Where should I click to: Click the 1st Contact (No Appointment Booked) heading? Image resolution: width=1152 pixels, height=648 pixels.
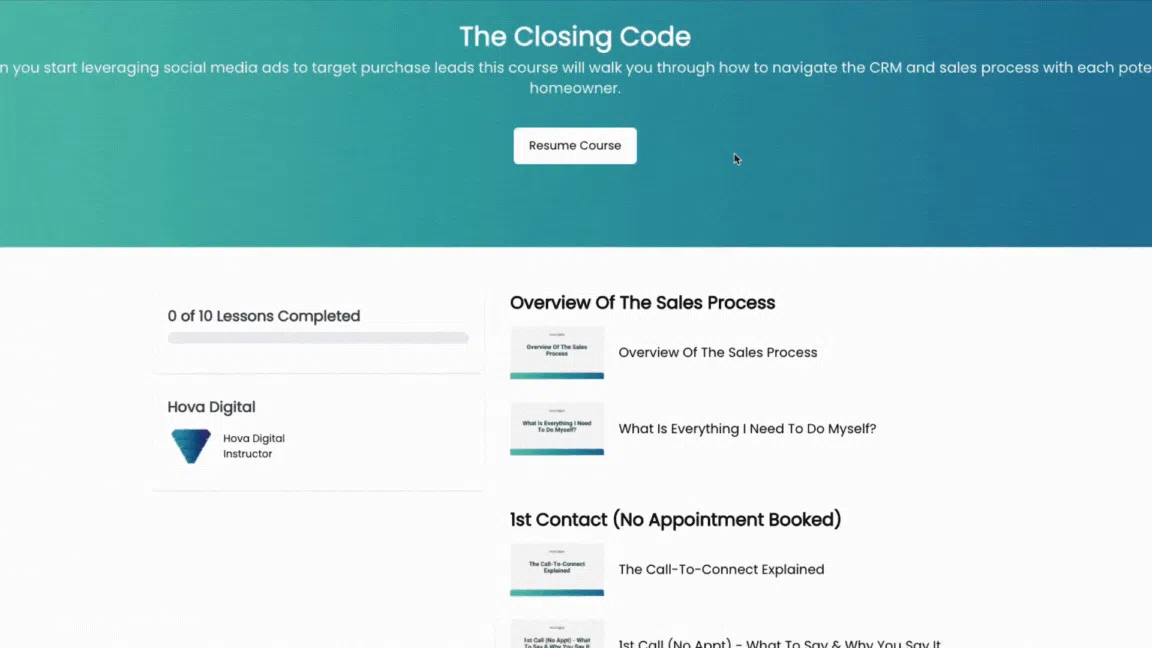(675, 519)
